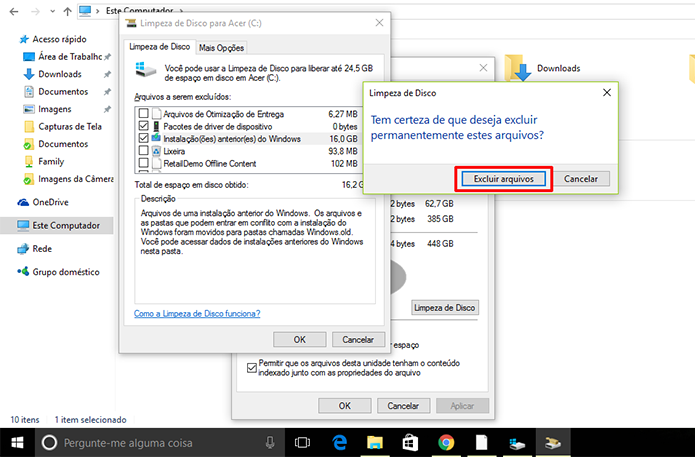This screenshot has width=695, height=457.
Task: Select OneDrive in the navigation pane
Action: click(x=50, y=202)
